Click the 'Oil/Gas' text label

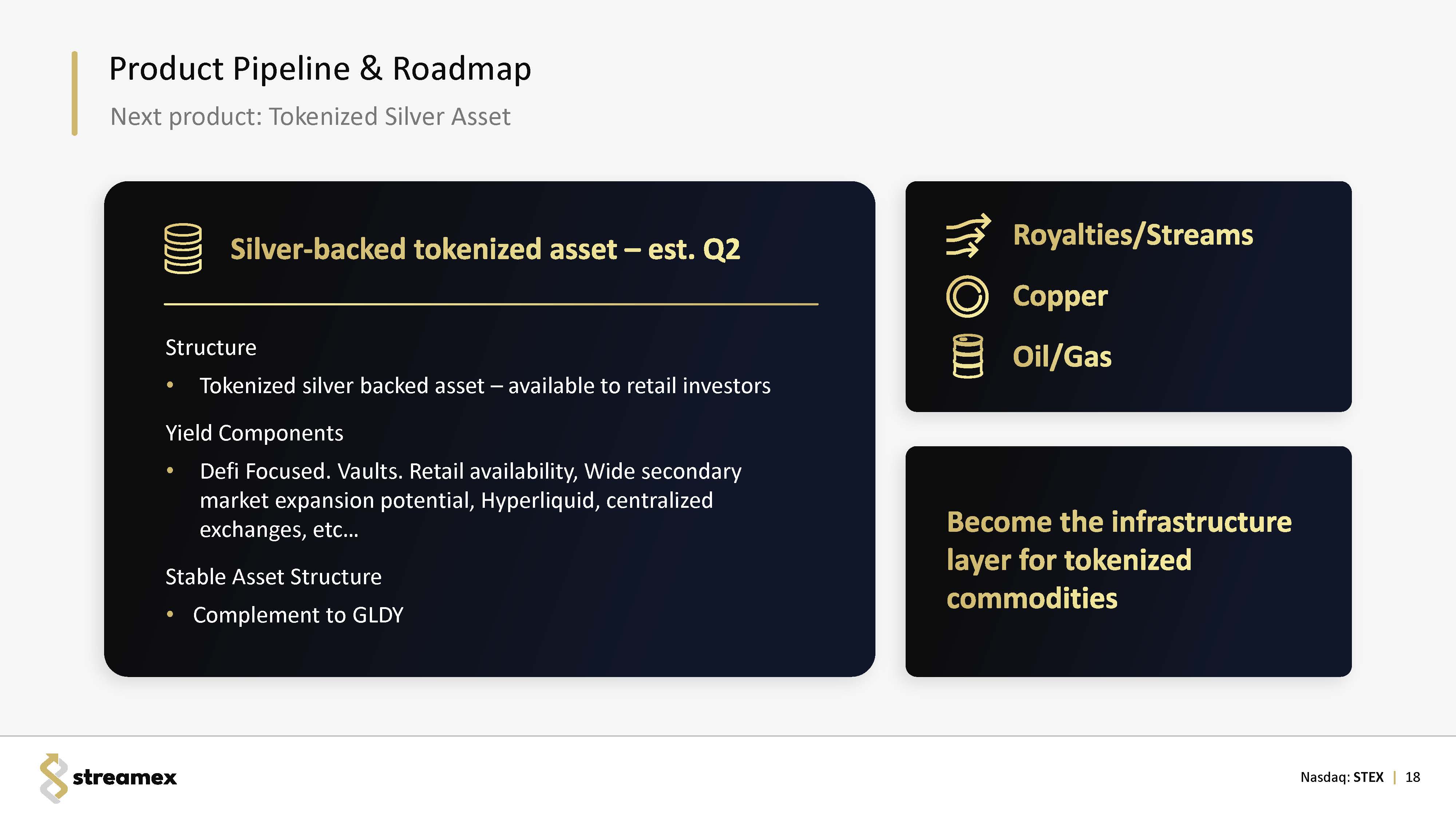(1062, 357)
